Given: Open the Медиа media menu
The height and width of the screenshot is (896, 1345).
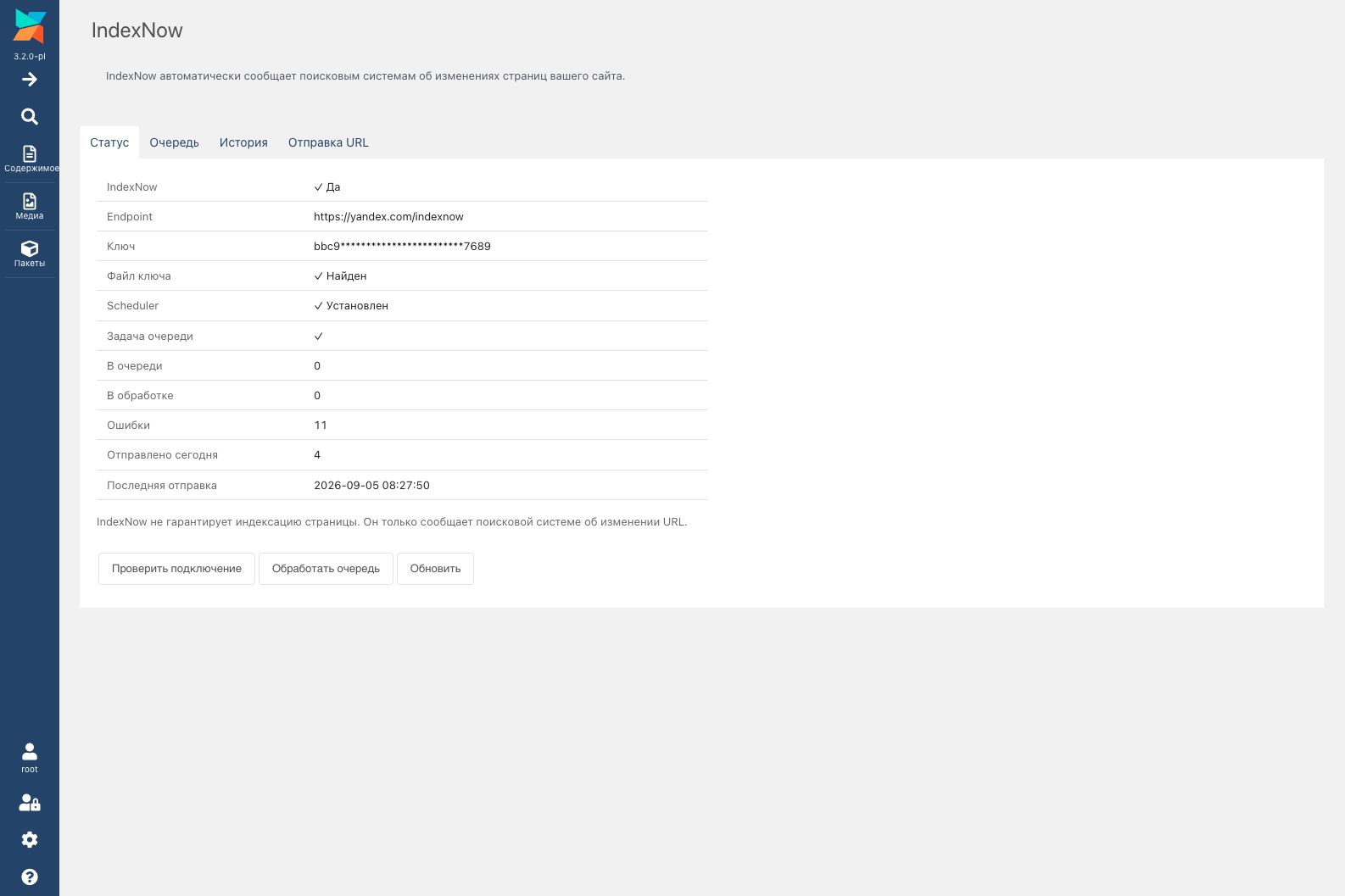Looking at the screenshot, I should (30, 206).
